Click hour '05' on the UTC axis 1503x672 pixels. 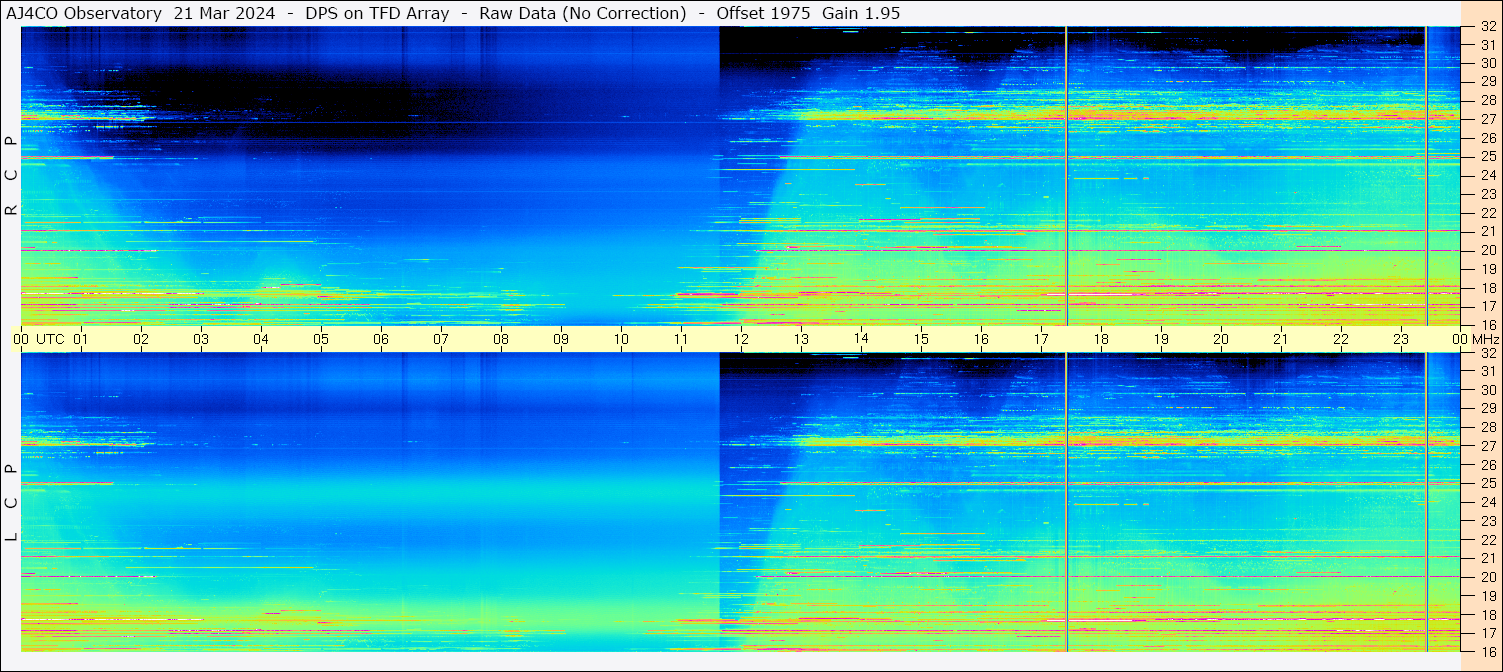tap(321, 339)
